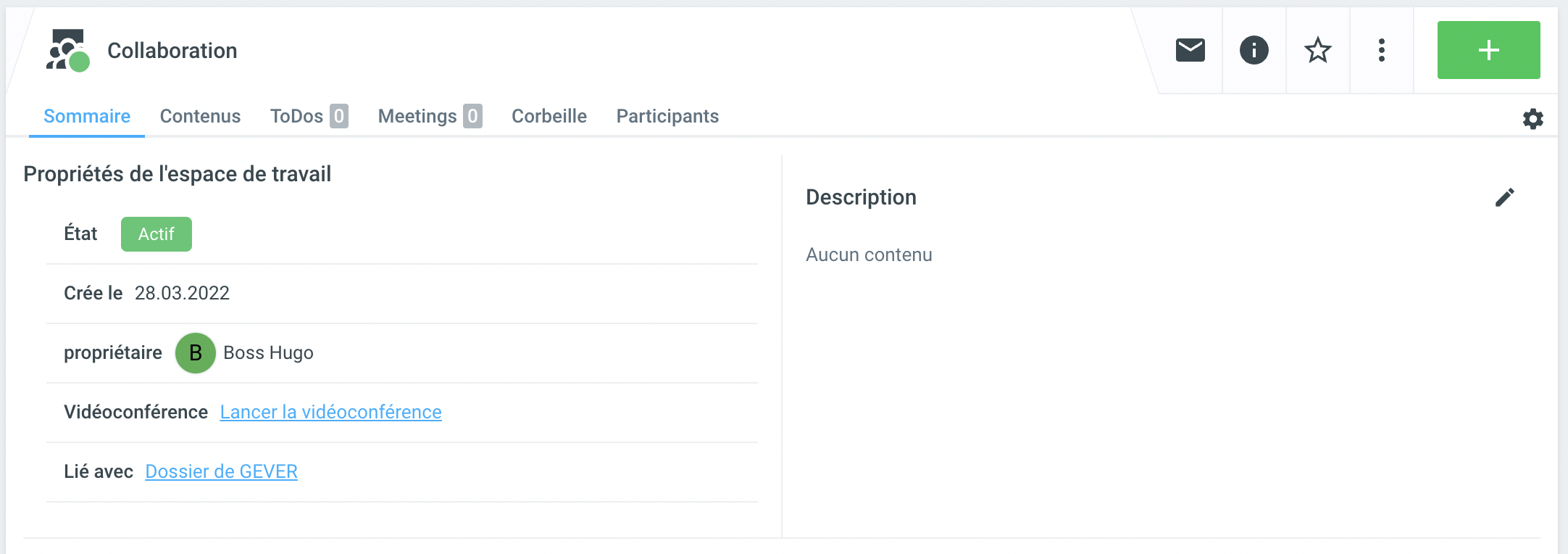Click the Collaboration workspace logo icon
This screenshot has width=1568, height=554.
click(68, 50)
